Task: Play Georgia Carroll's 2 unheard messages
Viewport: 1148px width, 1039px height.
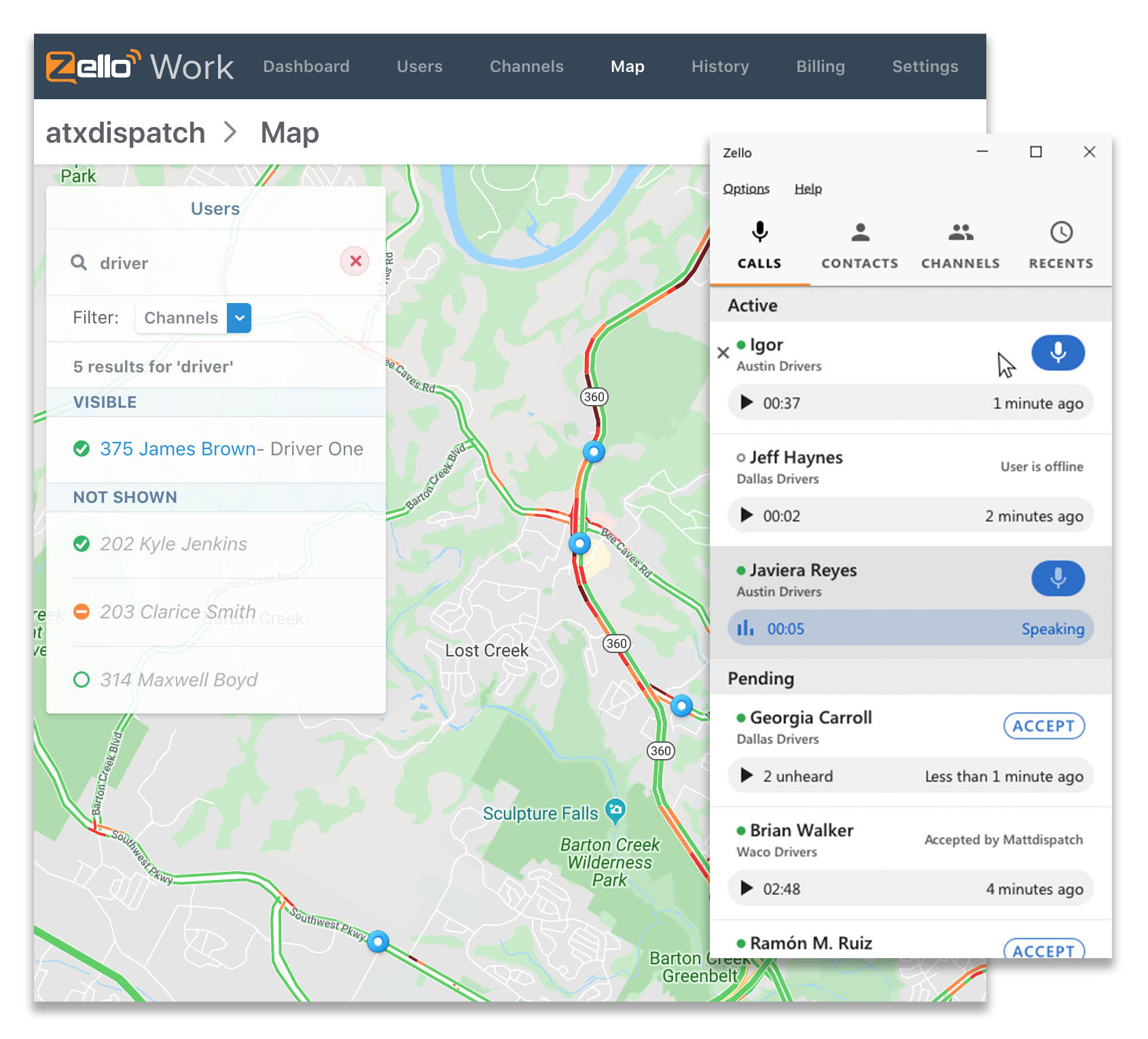Action: (747, 776)
